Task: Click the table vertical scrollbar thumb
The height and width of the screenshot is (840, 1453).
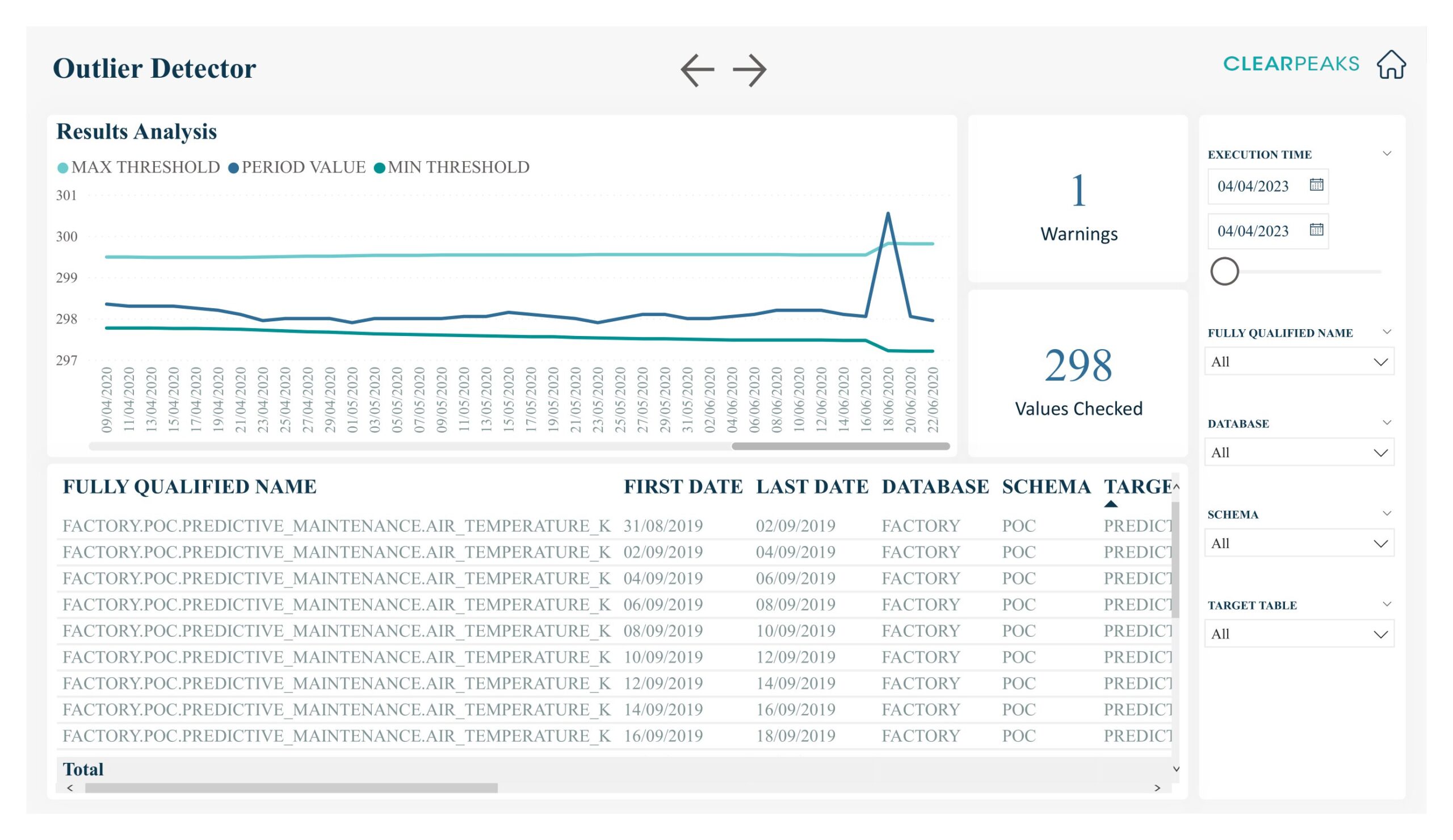Action: 1175,560
